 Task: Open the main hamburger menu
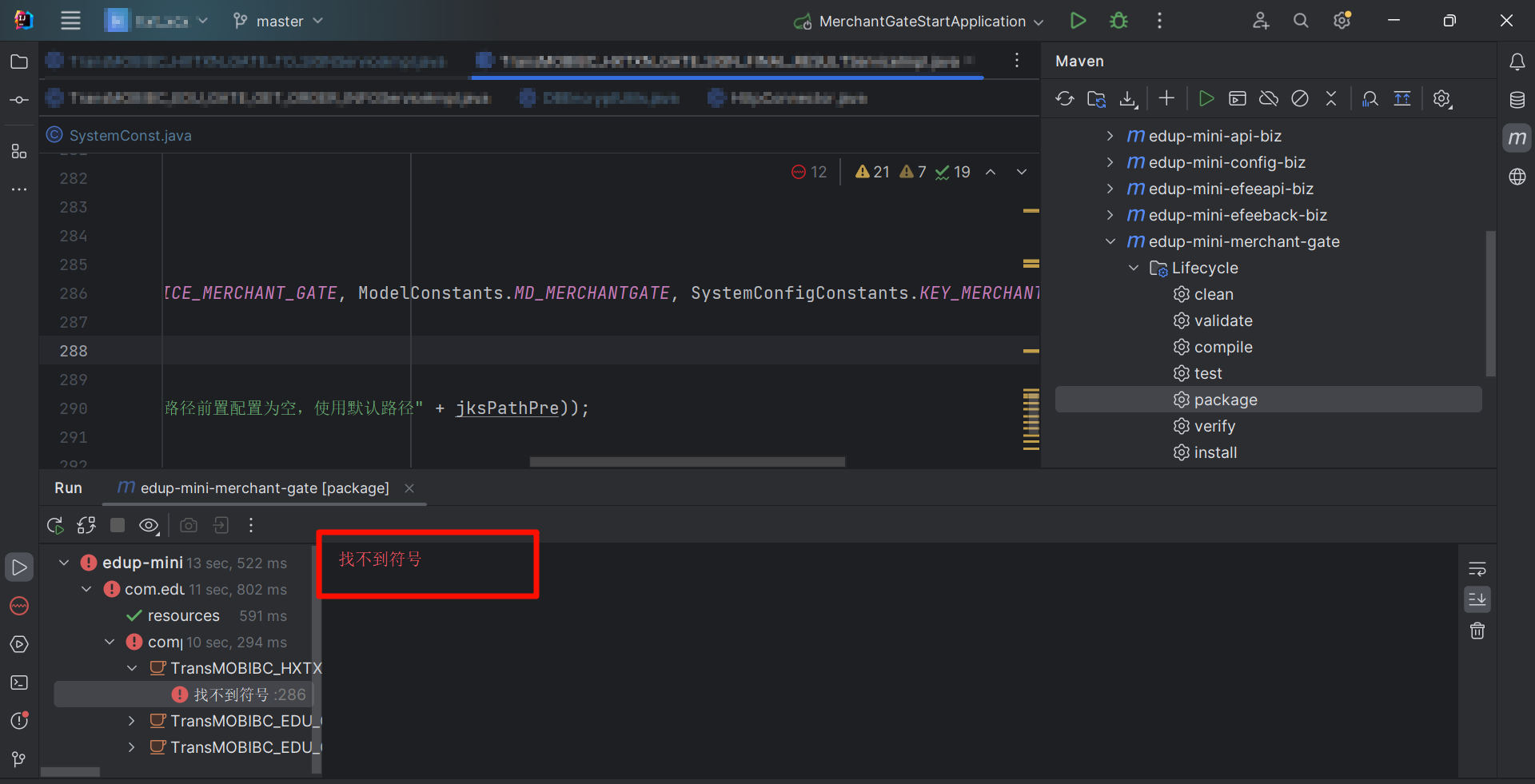70,21
